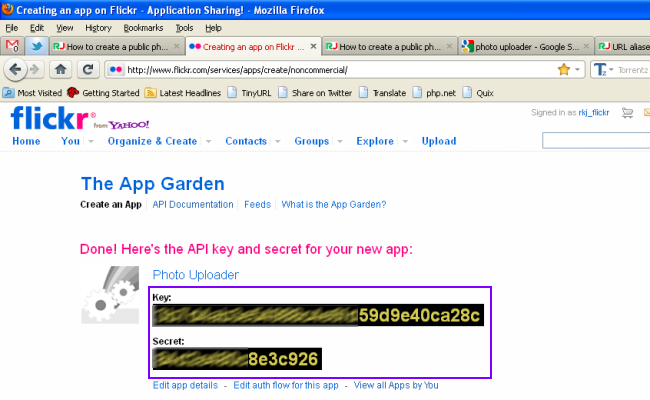Click 'View all Apps by You' link

pyautogui.click(x=396, y=385)
